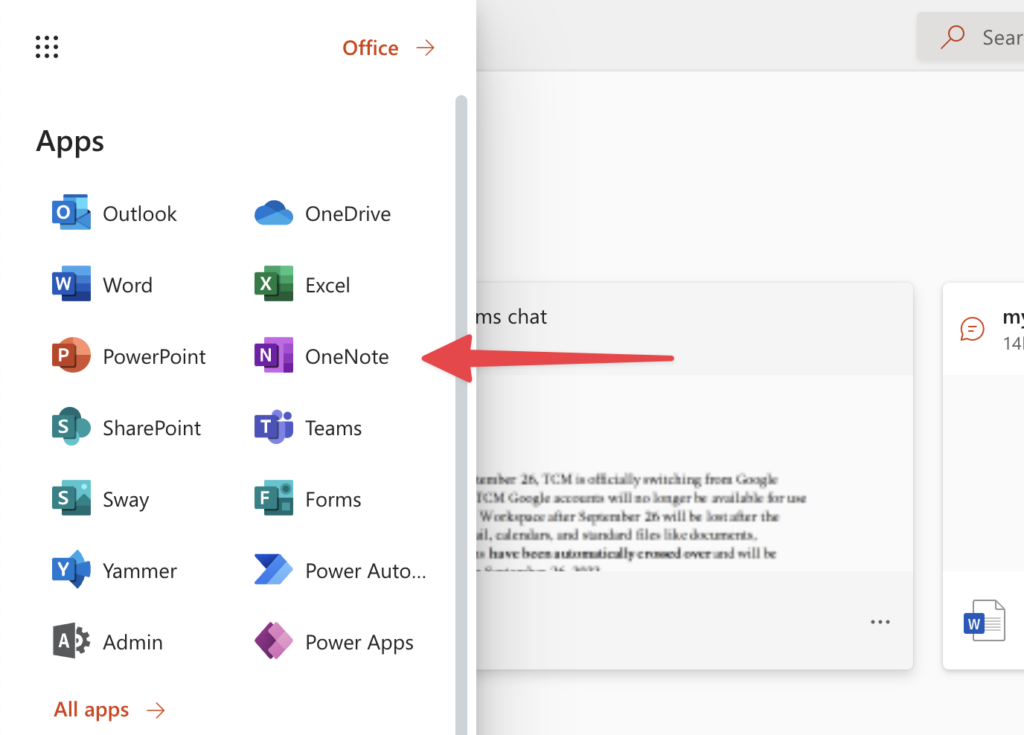This screenshot has height=735, width=1024.
Task: Open the three-dot menu on document card
Action: 880,622
